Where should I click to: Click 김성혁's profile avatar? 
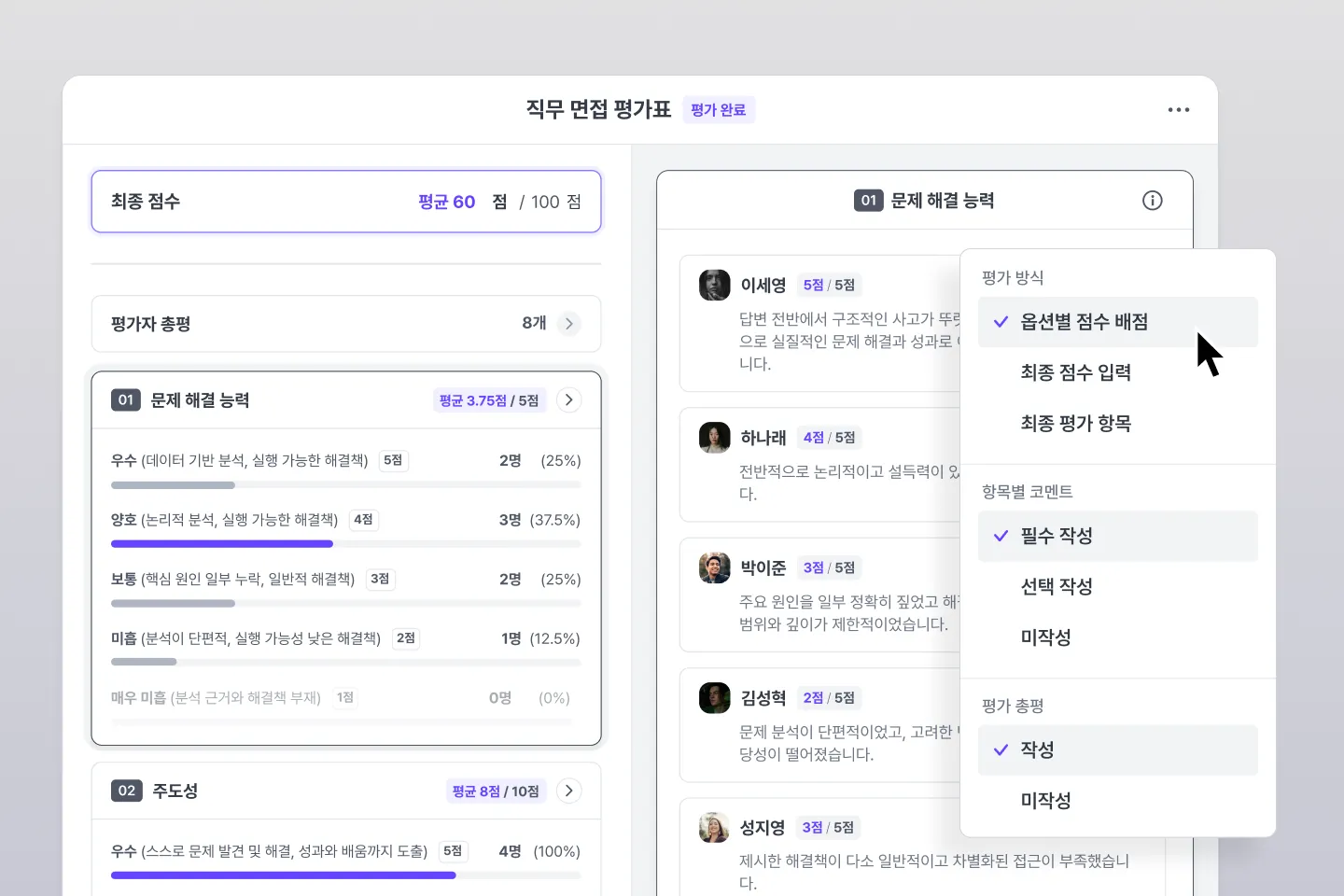coord(715,697)
